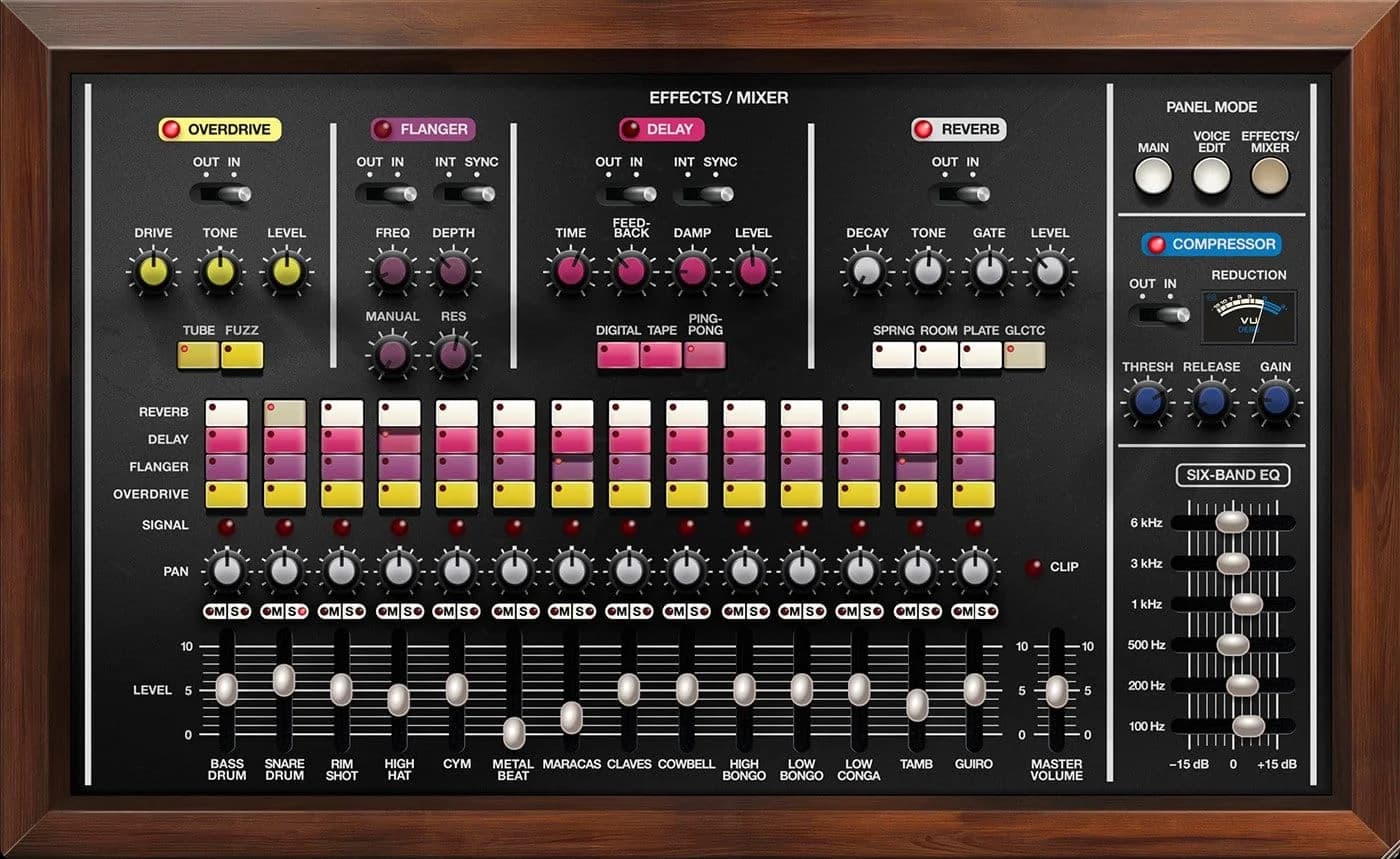Toggle the reverb send on the Bass Drum channel

point(225,411)
